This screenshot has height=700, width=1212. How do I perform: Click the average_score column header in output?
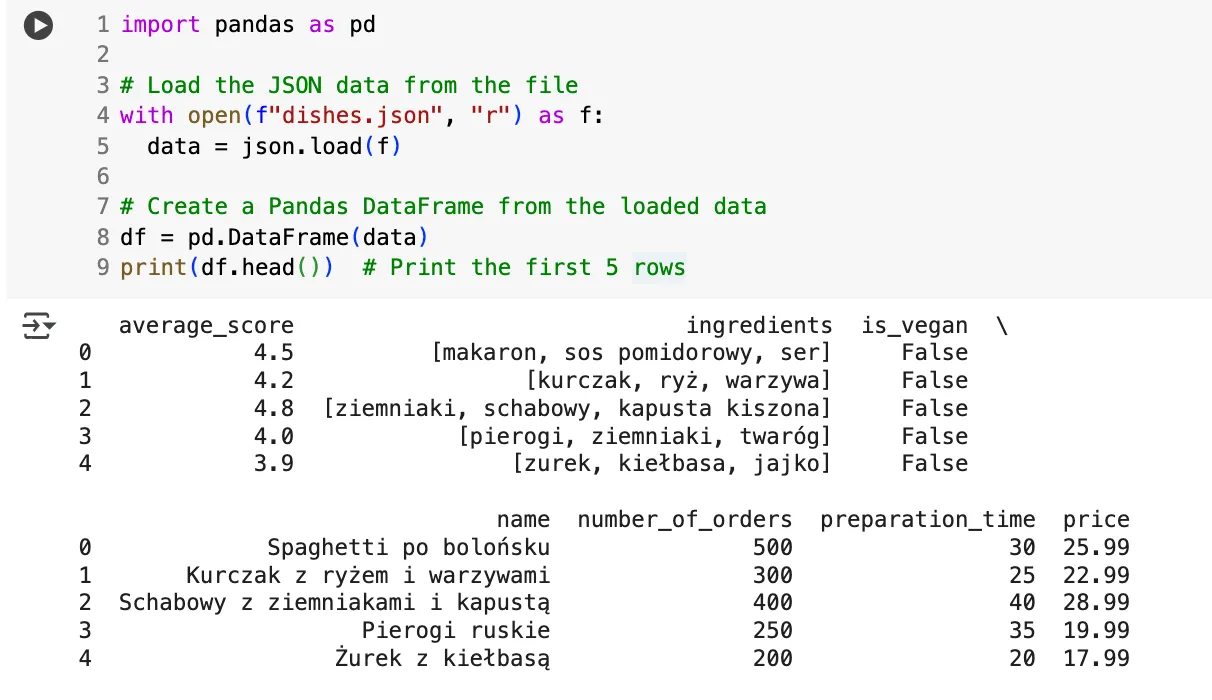pyautogui.click(x=206, y=325)
